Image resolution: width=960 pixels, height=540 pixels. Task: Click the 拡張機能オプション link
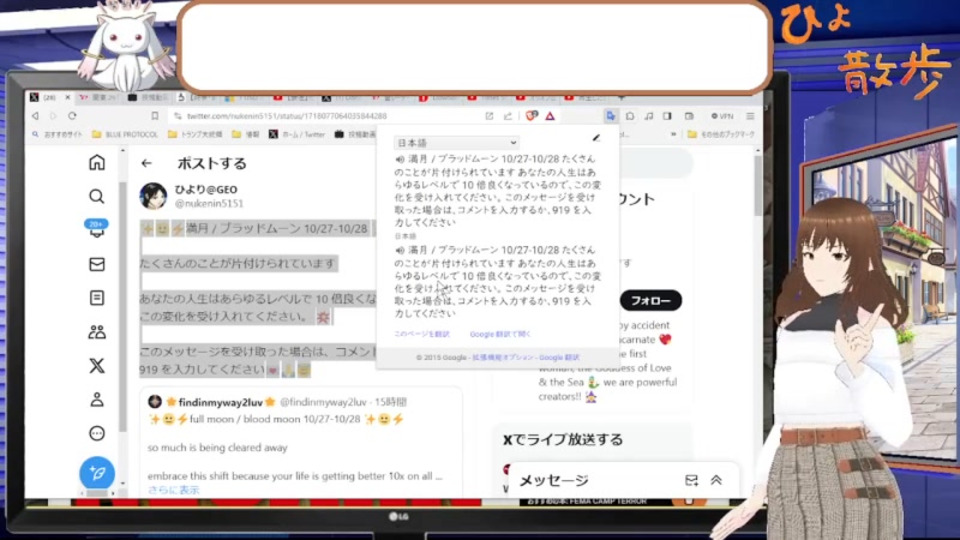[x=503, y=357]
